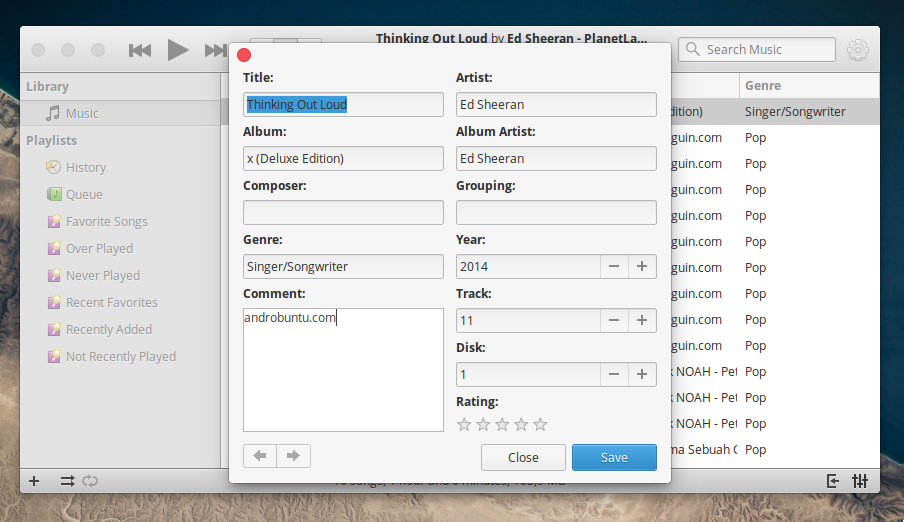Edit the Album Artist field

pos(556,158)
